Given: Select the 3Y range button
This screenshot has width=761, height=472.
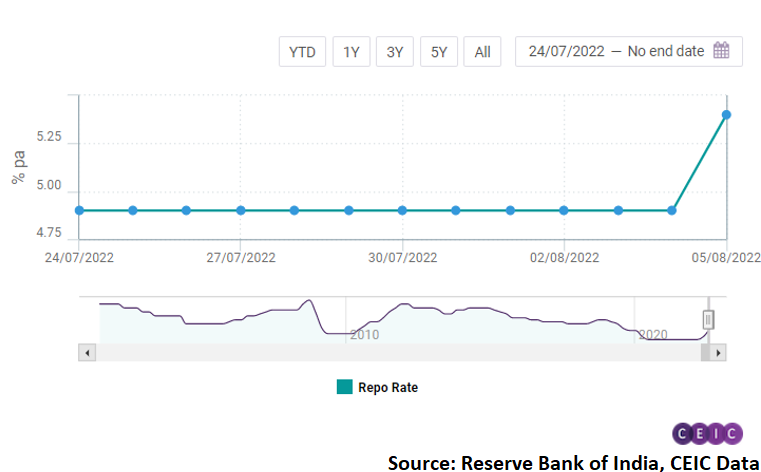Looking at the screenshot, I should [395, 51].
